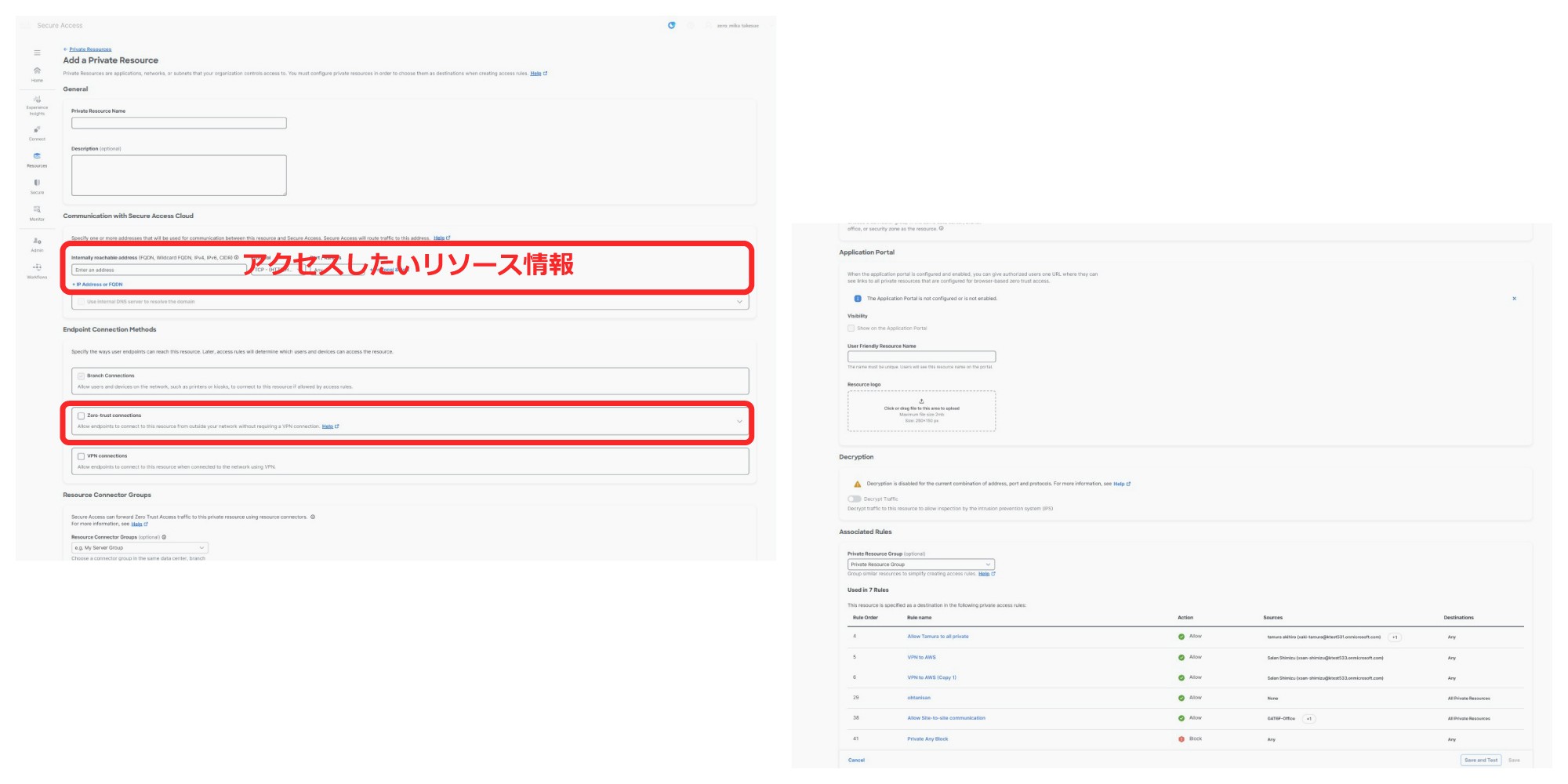Click info icon beside Resource Connector Groups label
This screenshot has width=1568, height=784.
pyautogui.click(x=164, y=537)
